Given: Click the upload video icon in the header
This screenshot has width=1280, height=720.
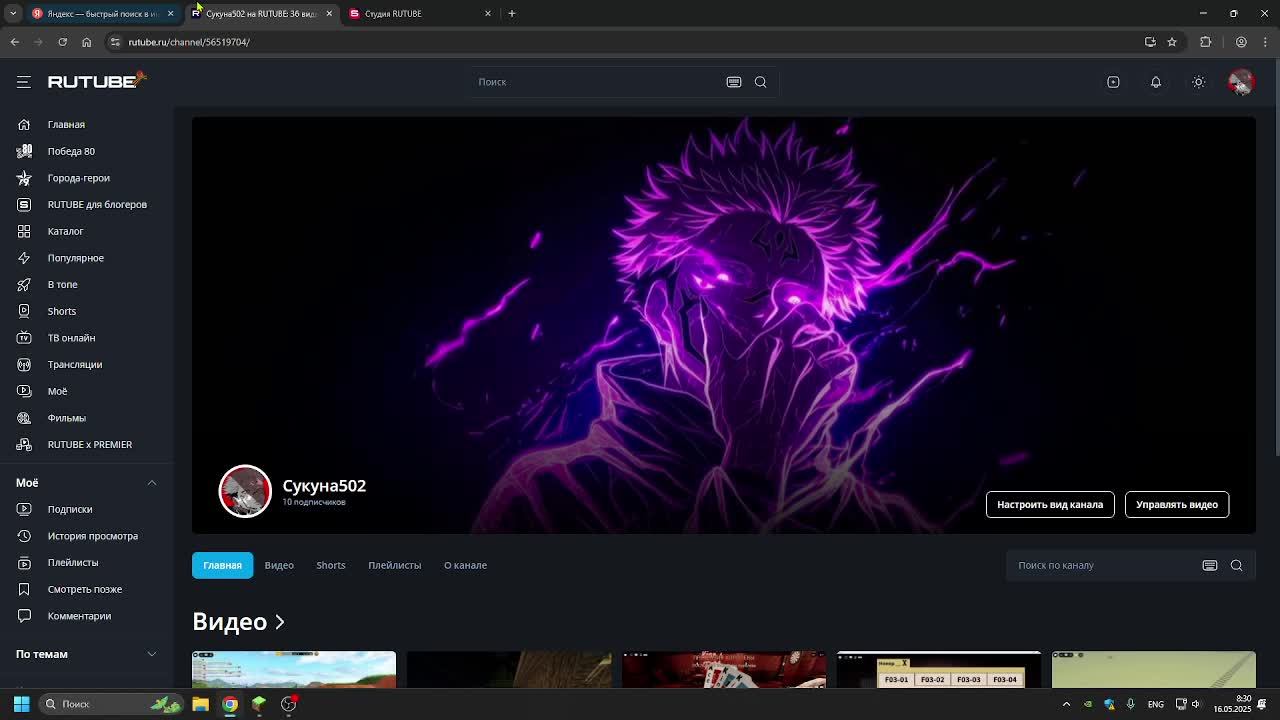Looking at the screenshot, I should (1113, 82).
